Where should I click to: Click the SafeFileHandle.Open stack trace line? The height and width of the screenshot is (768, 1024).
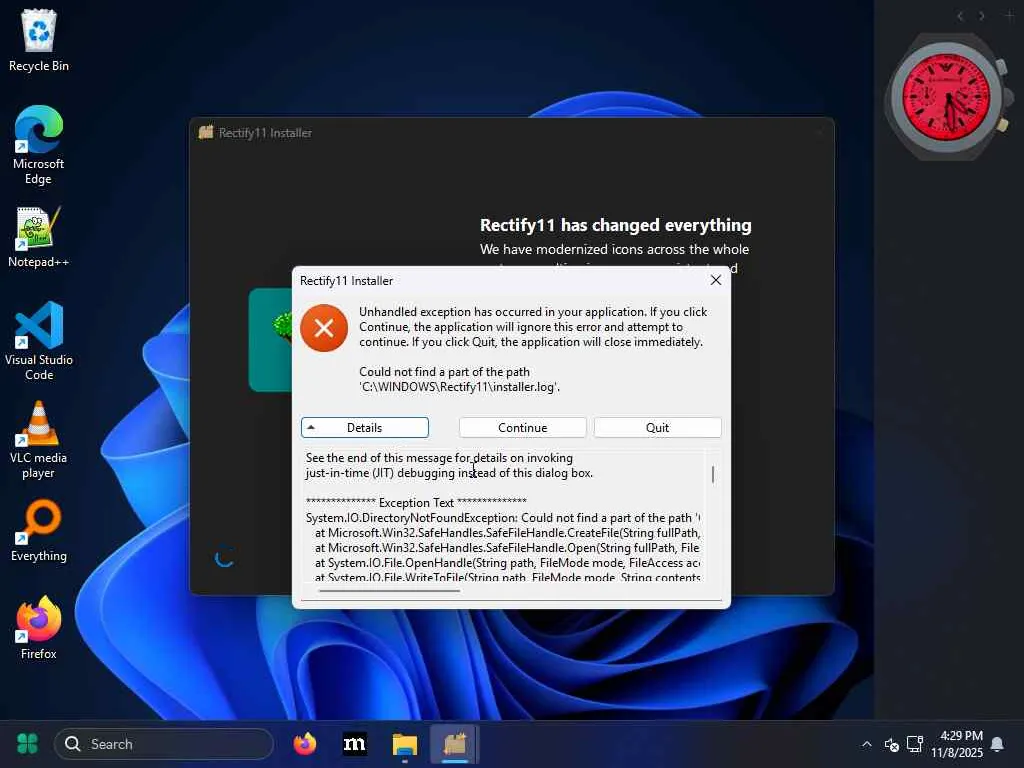pyautogui.click(x=507, y=548)
